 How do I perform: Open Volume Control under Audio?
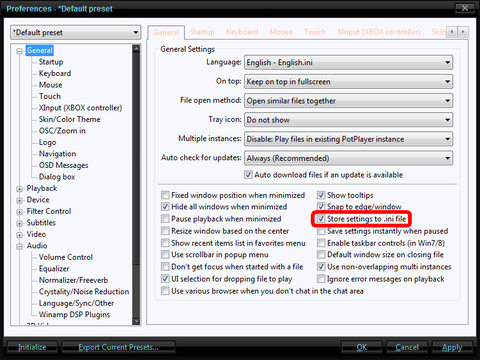pyautogui.click(x=66, y=257)
